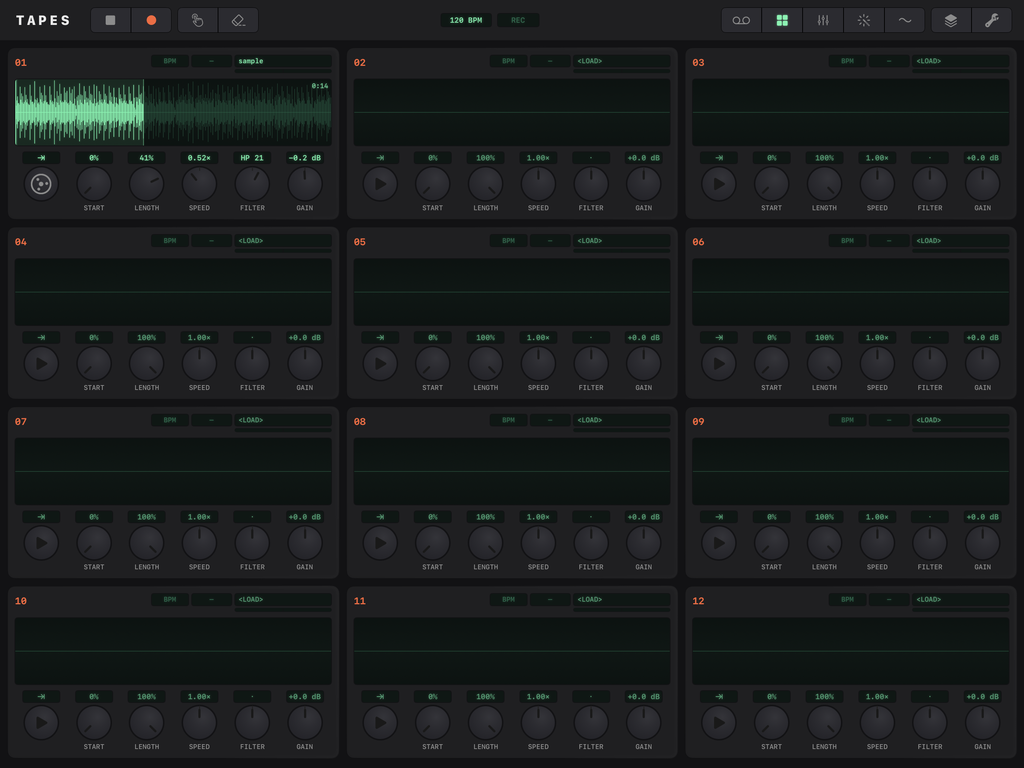Open the wave tilde view icon

pyautogui.click(x=904, y=20)
